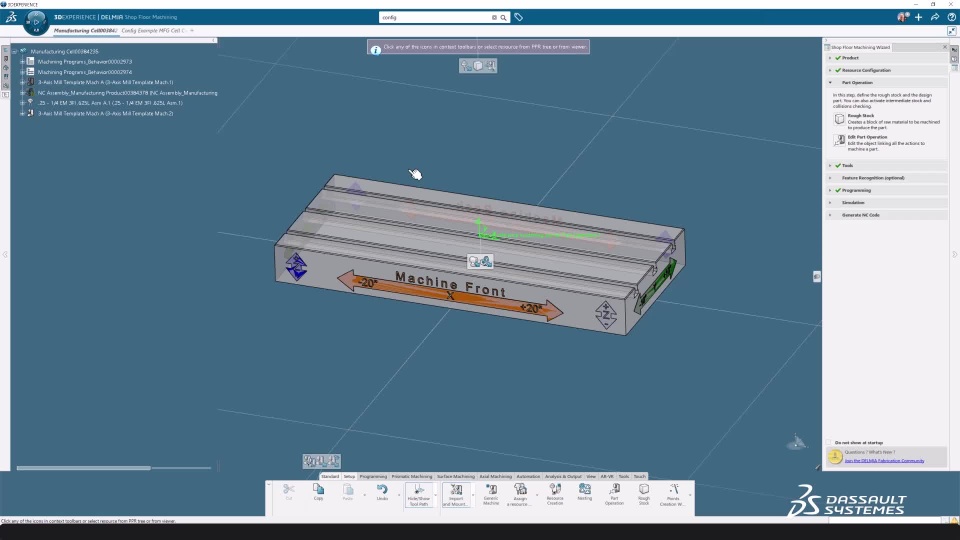The width and height of the screenshot is (960, 540).
Task: Toggle the Hide/Show Tool Path command
Action: (x=419, y=495)
